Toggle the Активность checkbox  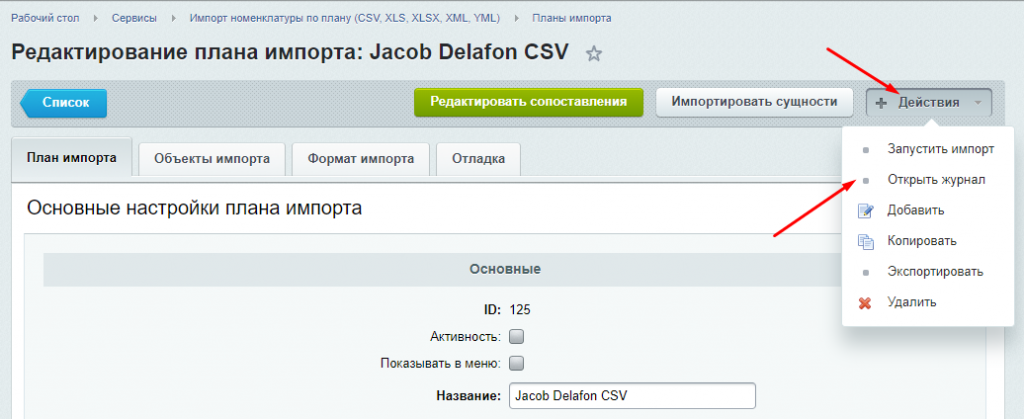click(517, 337)
